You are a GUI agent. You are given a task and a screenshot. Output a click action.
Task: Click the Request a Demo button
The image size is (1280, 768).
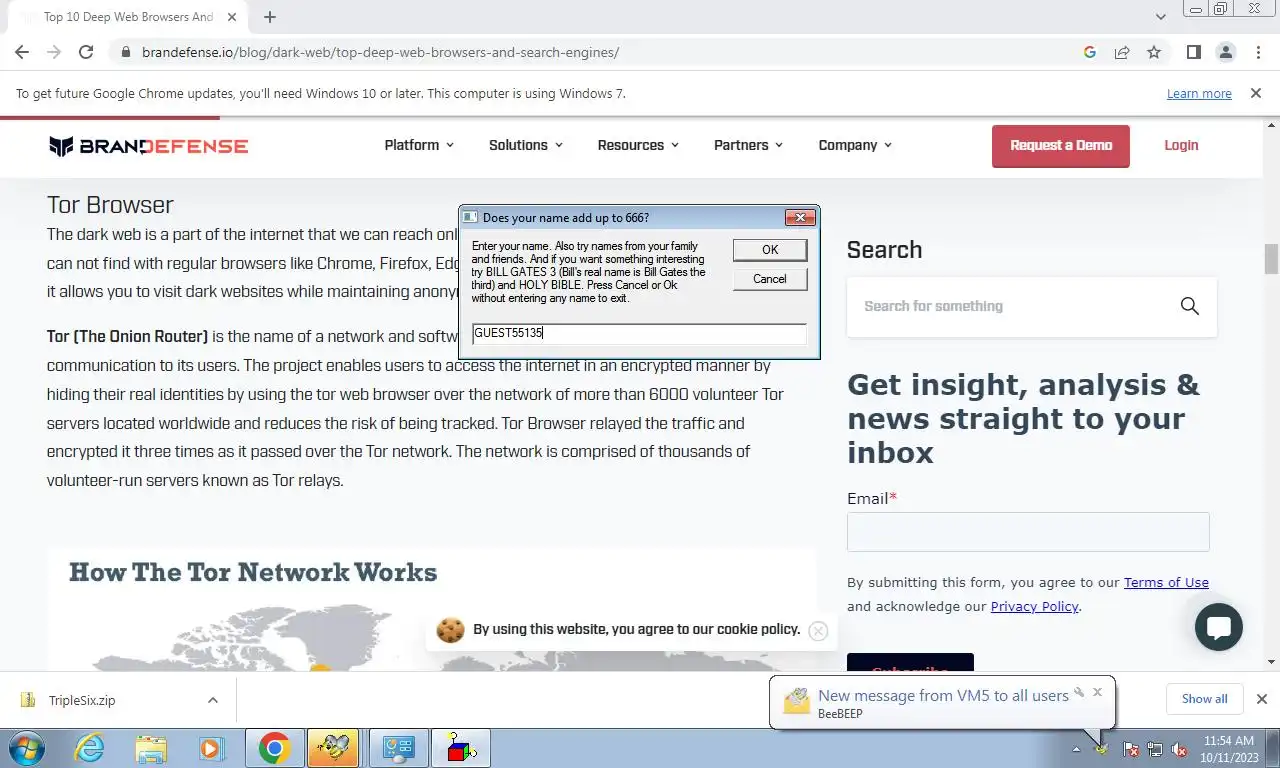(1061, 146)
